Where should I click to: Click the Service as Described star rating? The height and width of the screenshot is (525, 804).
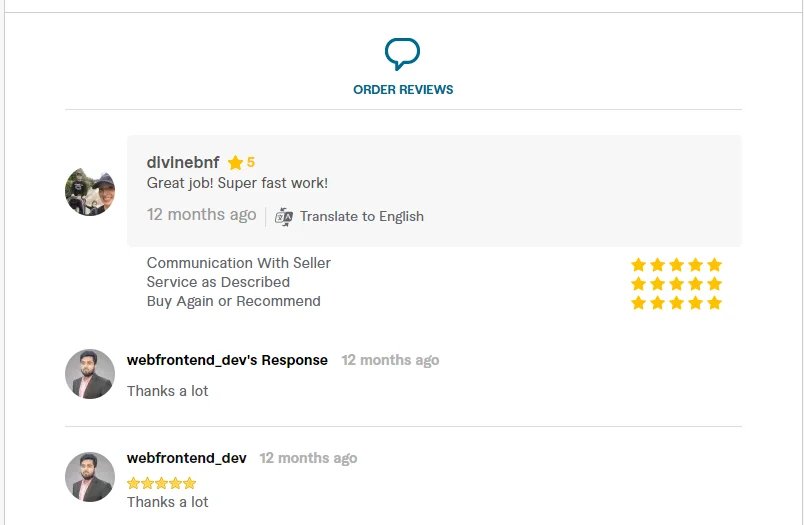[676, 284]
